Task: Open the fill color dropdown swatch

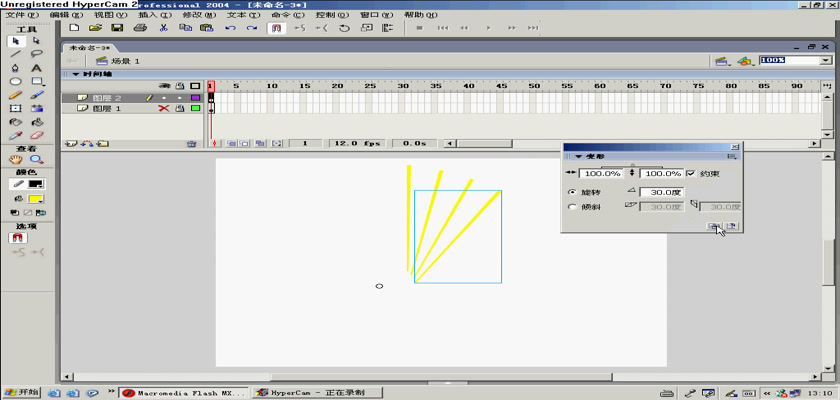Action: pos(36,199)
